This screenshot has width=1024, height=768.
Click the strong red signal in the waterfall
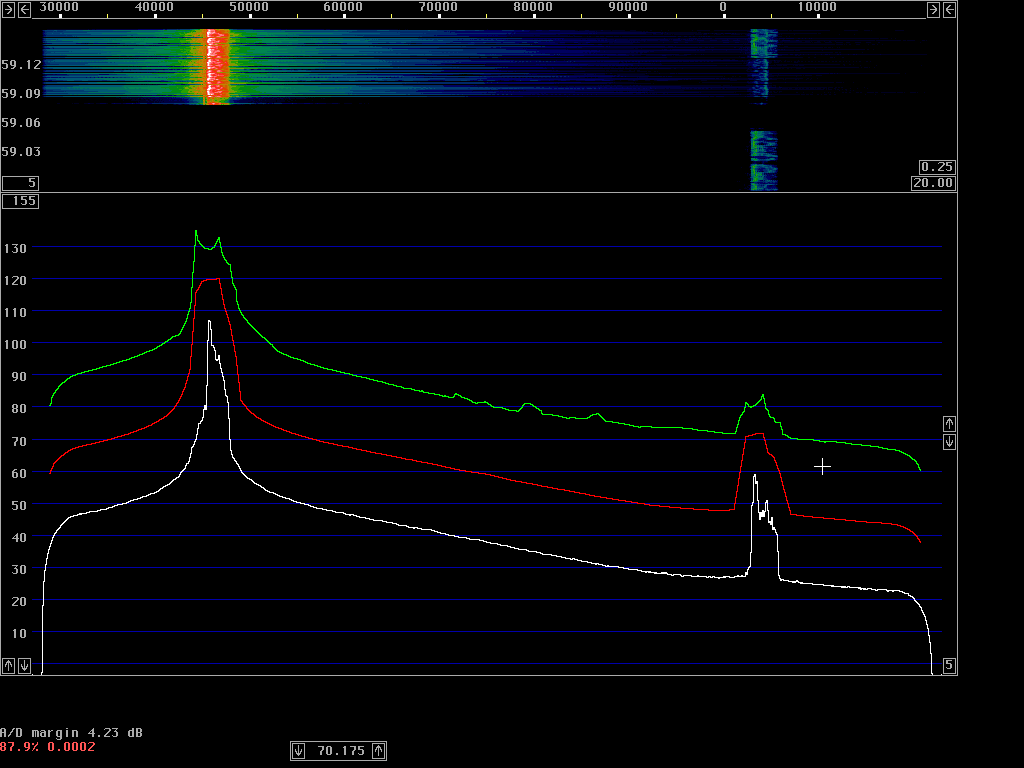[x=217, y=65]
